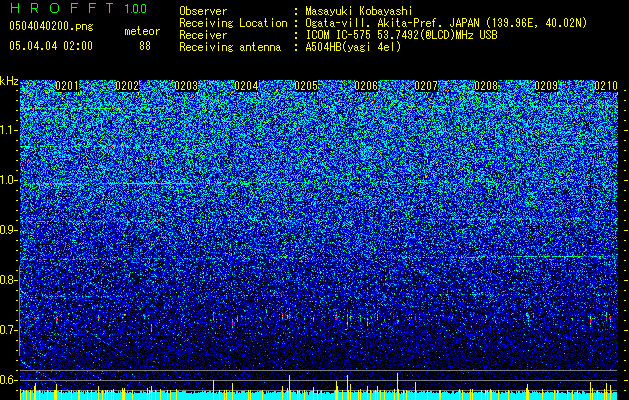Click the date stamp 05.04.04 02:00
This screenshot has width=629, height=400.
51,46
